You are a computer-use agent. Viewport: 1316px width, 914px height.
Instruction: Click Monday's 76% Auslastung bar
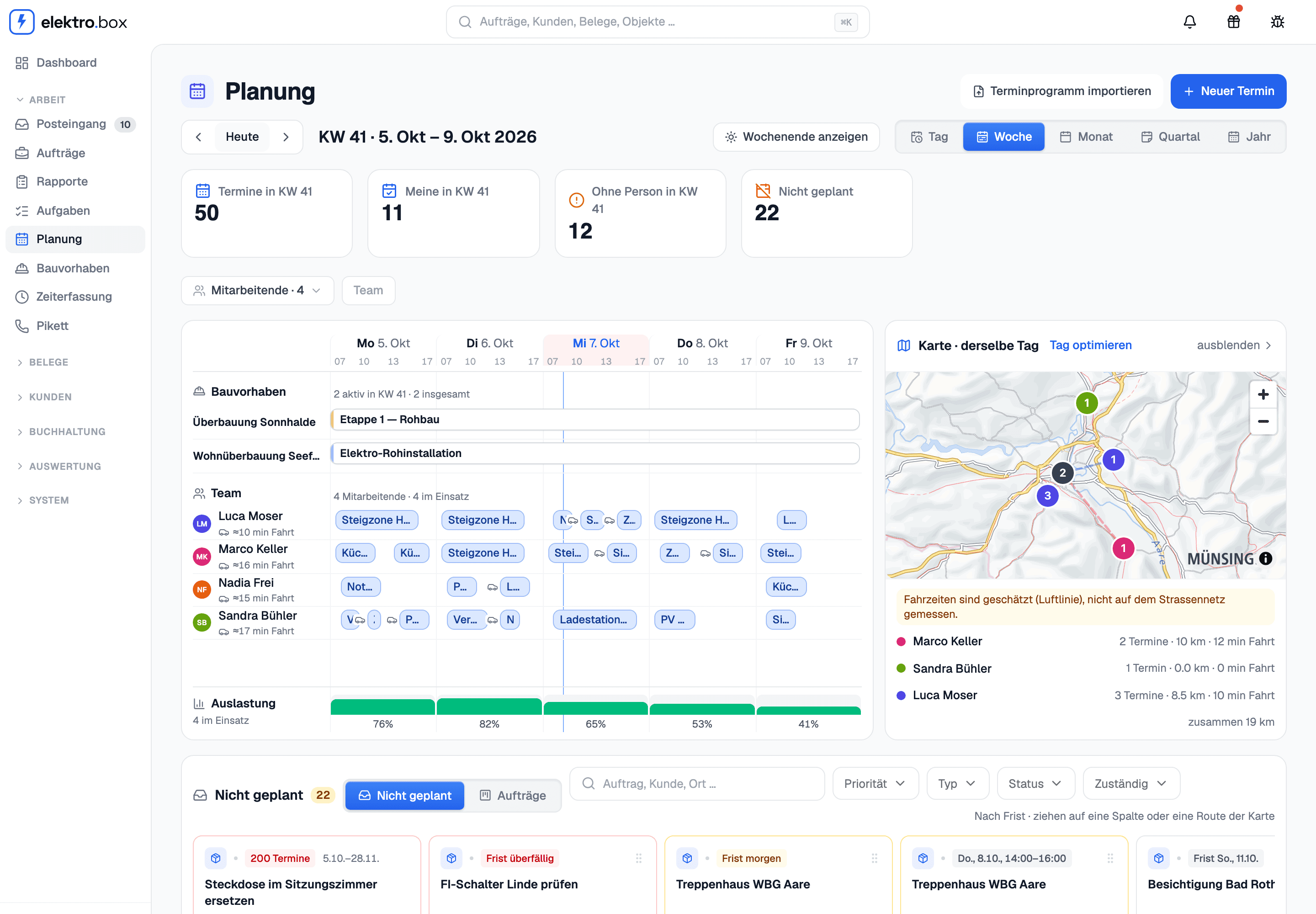382,707
